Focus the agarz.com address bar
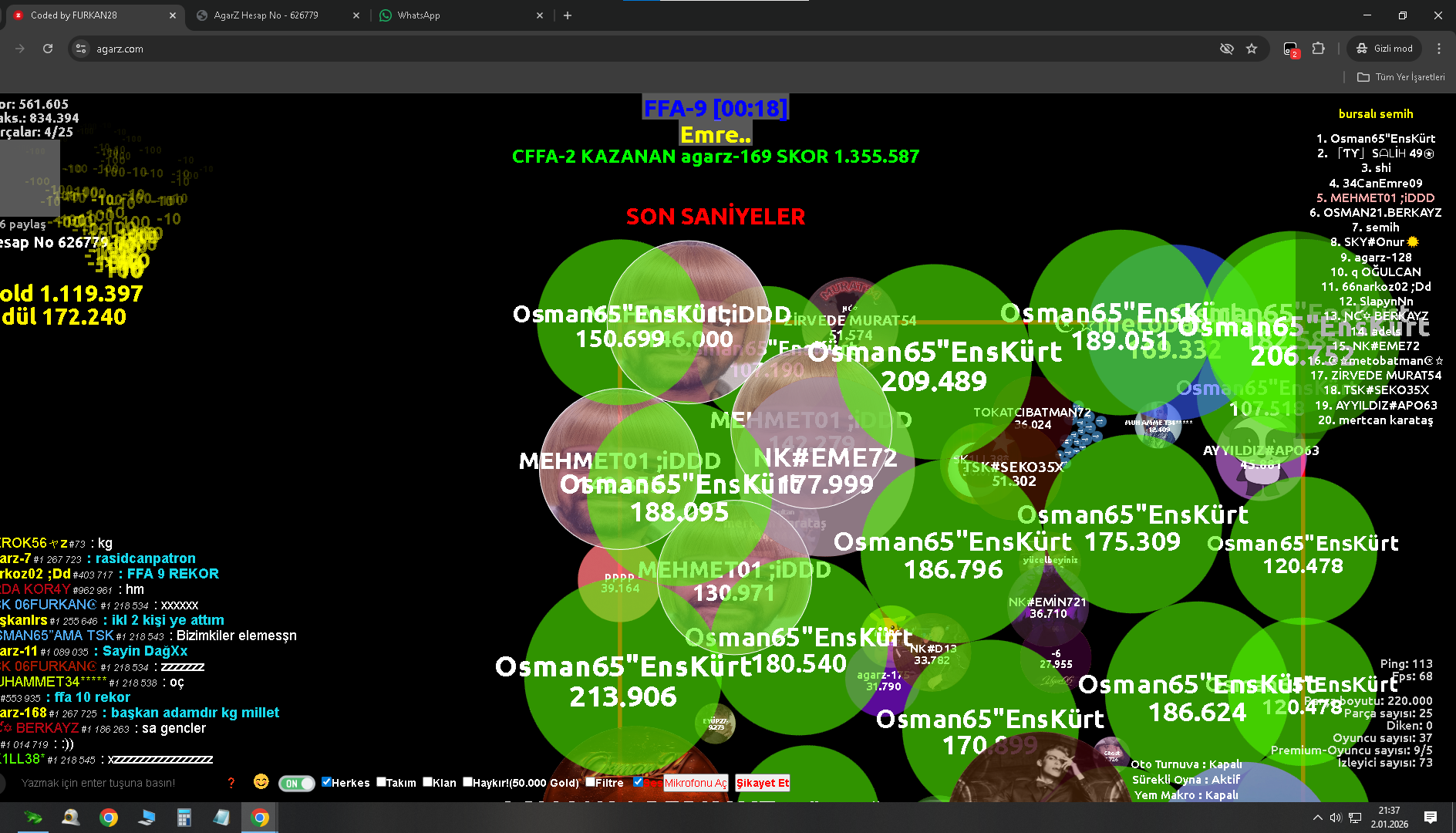Screen dimensions: 1456x833 pyautogui.click(x=648, y=49)
